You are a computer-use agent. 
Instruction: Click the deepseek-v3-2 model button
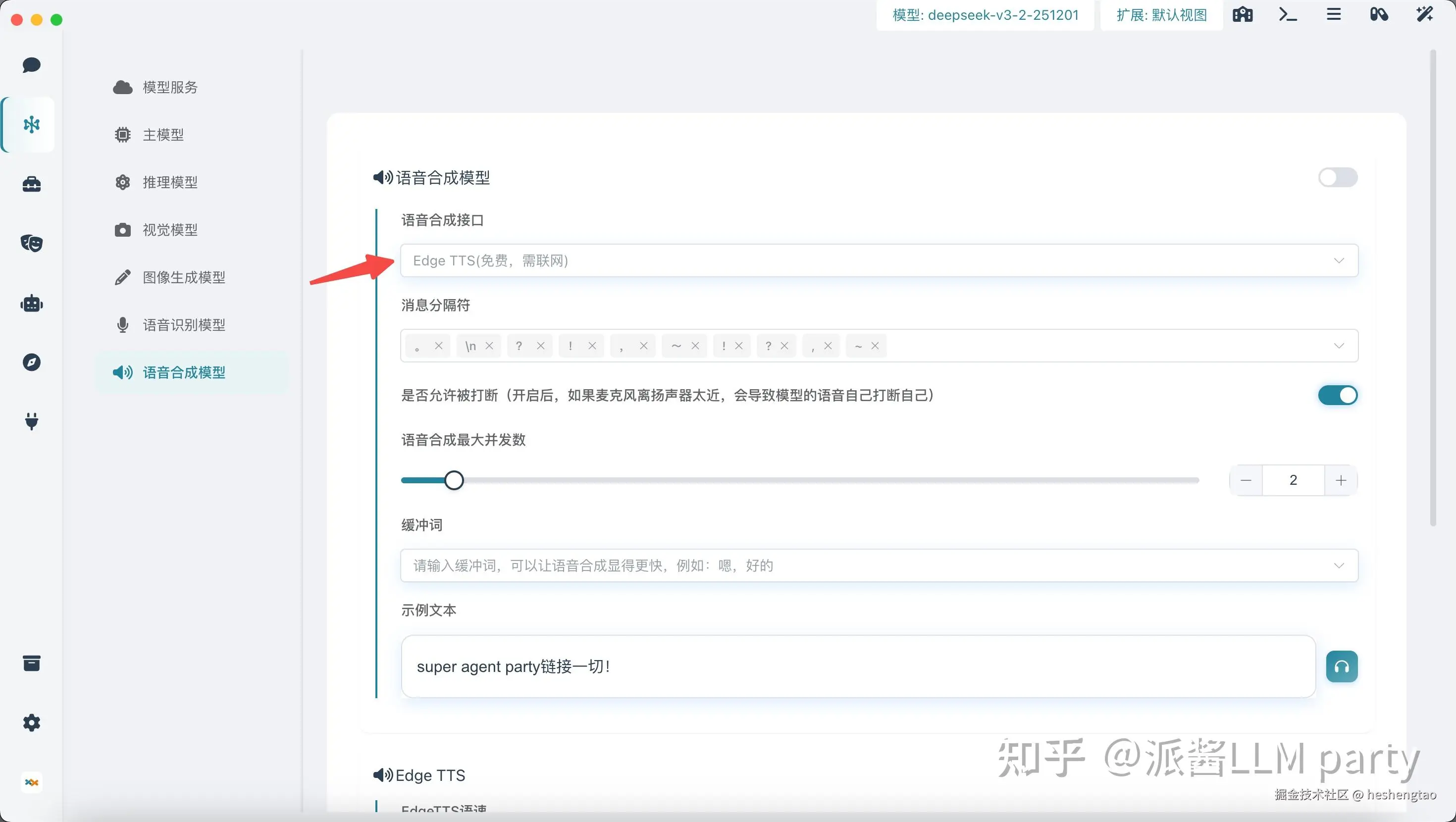985,15
